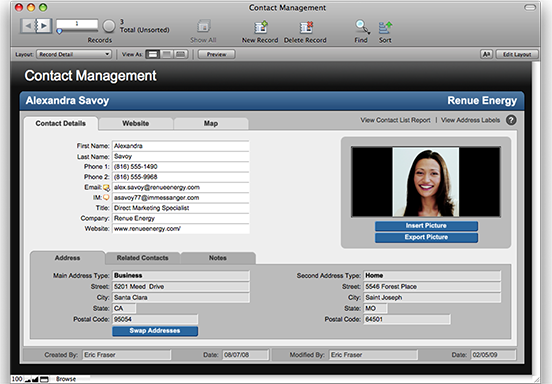
Task: Click second Street field 5546 Forest Place
Action: (x=432, y=287)
